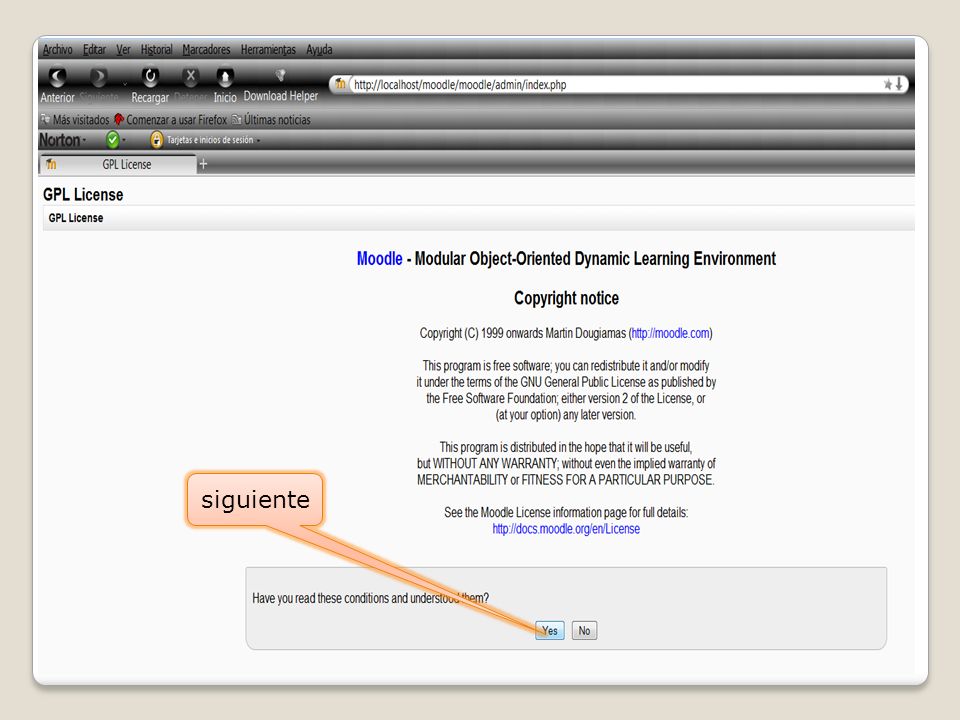Bookmark this page with the star icon
Screen dimensions: 960x720
click(x=887, y=84)
